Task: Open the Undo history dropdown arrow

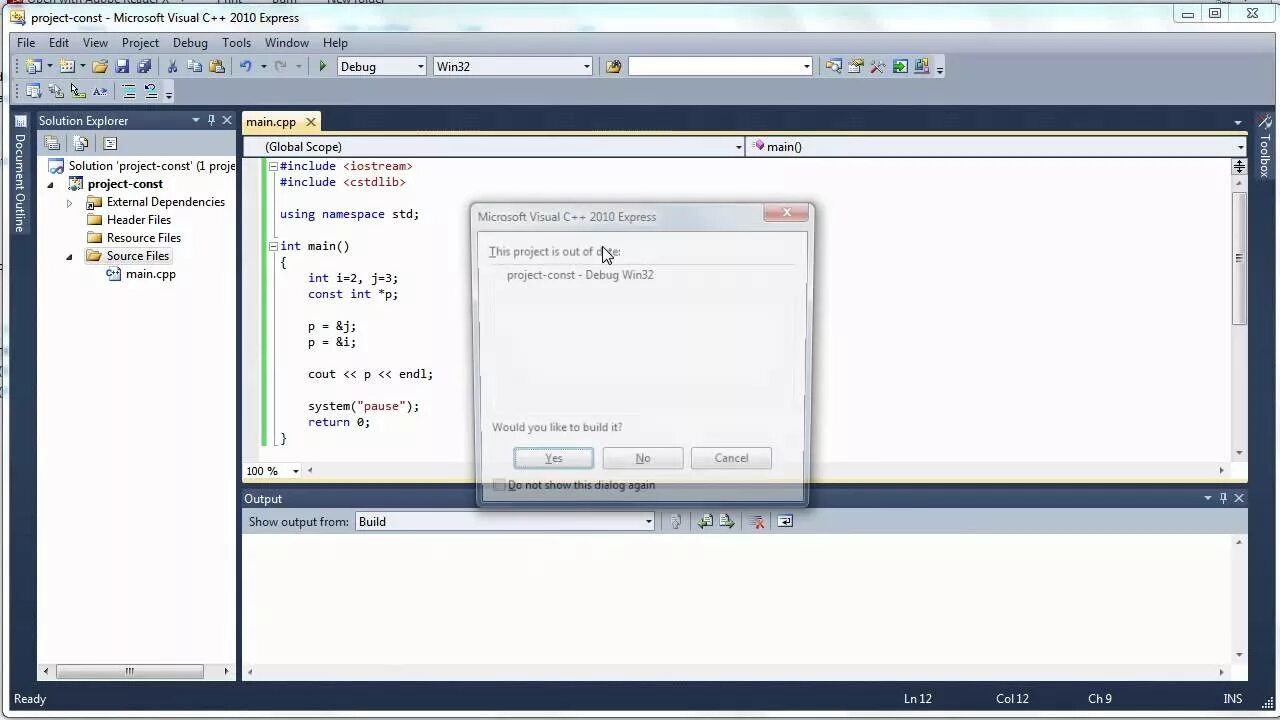Action: pyautogui.click(x=263, y=66)
